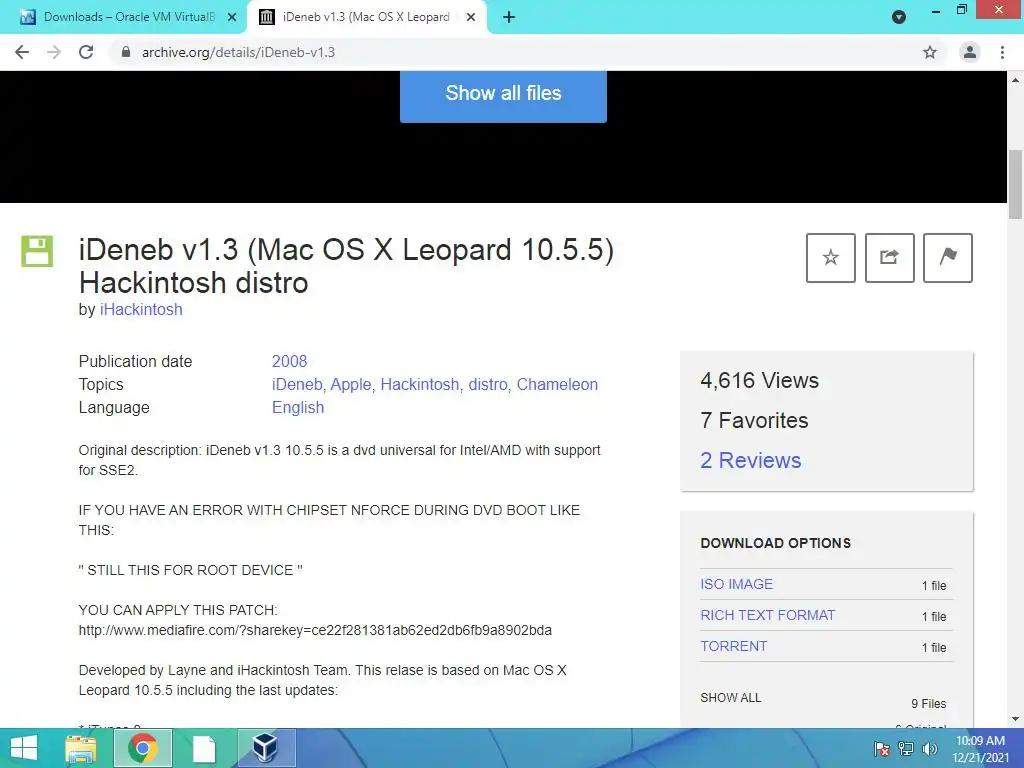The width and height of the screenshot is (1024, 768).
Task: Select the iDeneb v1.3 tab
Action: click(366, 17)
